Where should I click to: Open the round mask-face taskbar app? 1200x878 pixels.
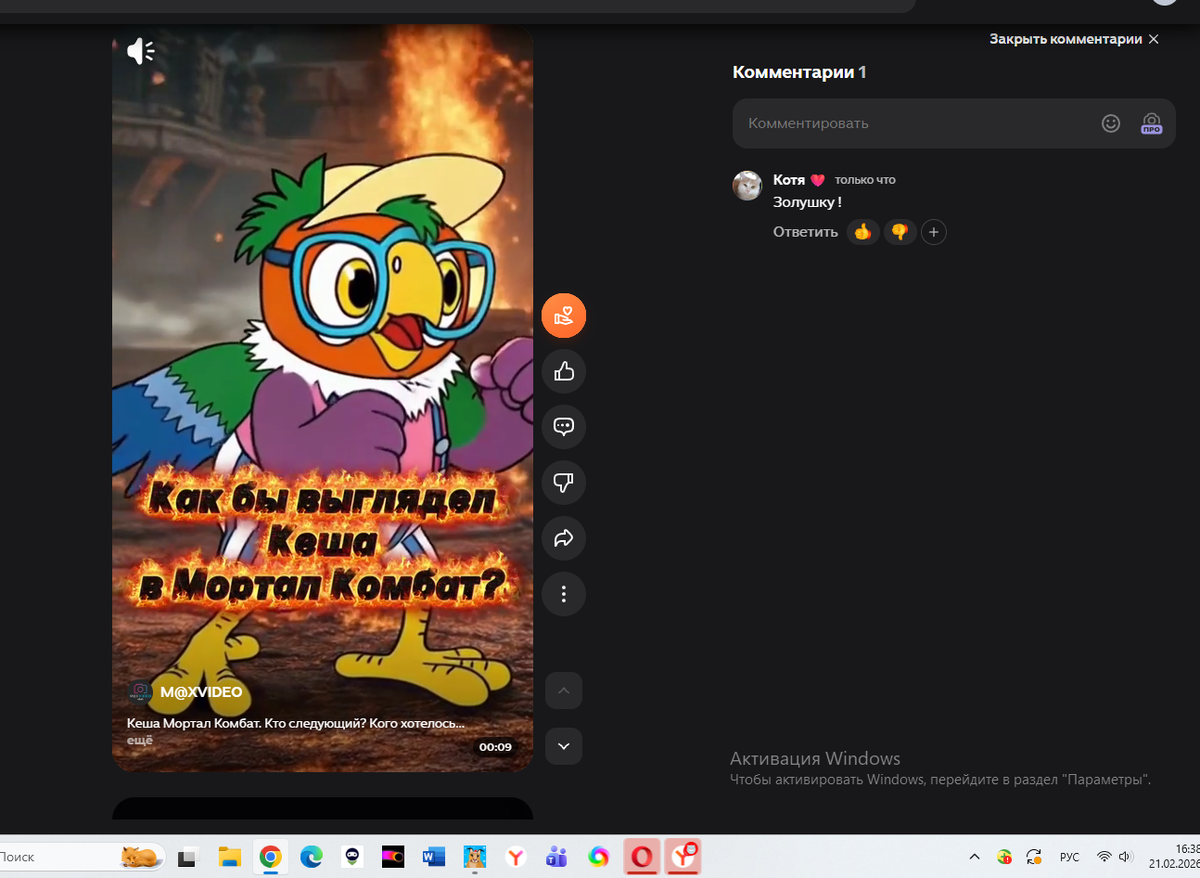(x=352, y=857)
